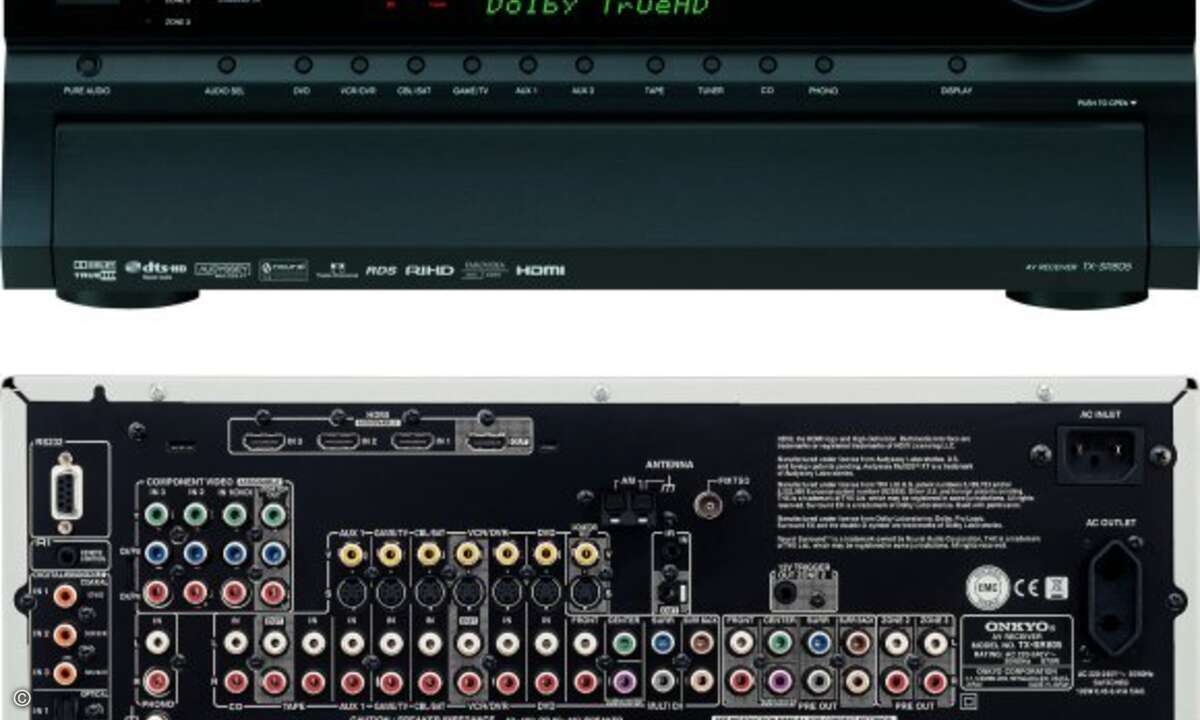Click the front-panel HDMI logo
1200x720 pixels.
click(541, 270)
